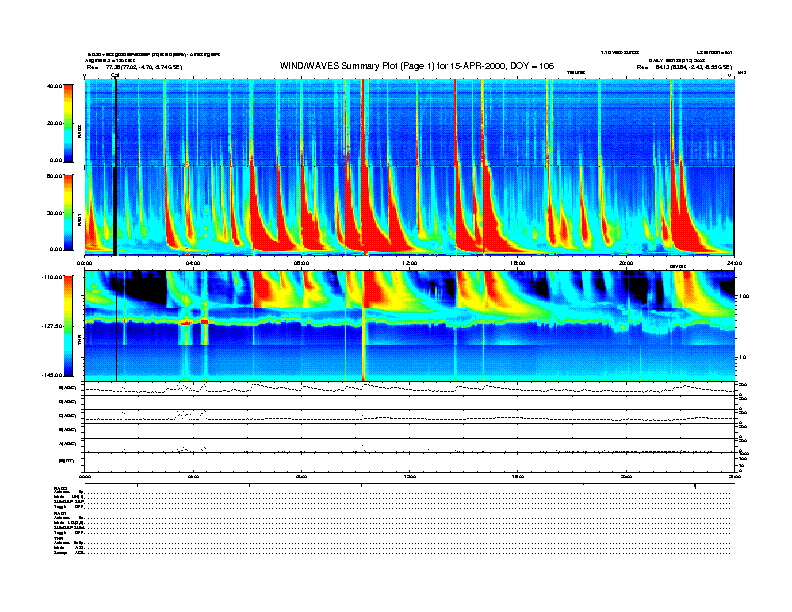
Task: Click the 08:00 label on the bottom time axis
Action: pos(301,477)
